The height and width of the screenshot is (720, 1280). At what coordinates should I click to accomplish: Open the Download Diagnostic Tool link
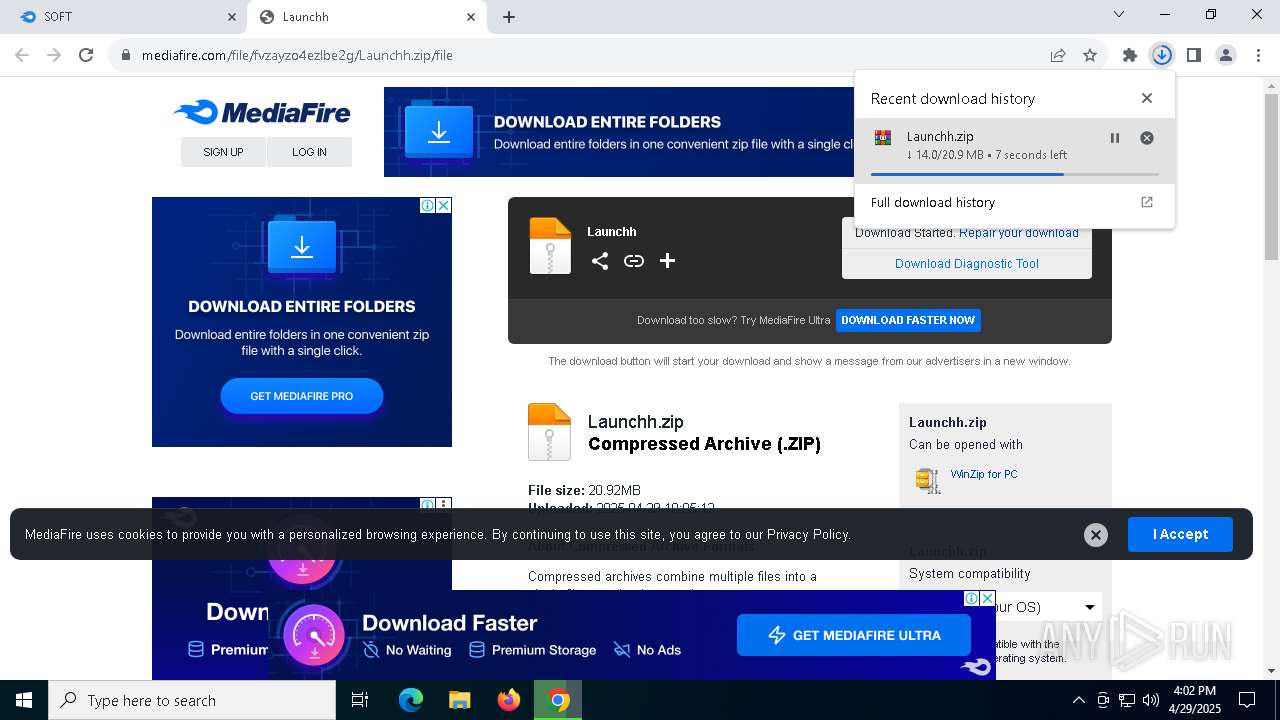[x=967, y=264]
